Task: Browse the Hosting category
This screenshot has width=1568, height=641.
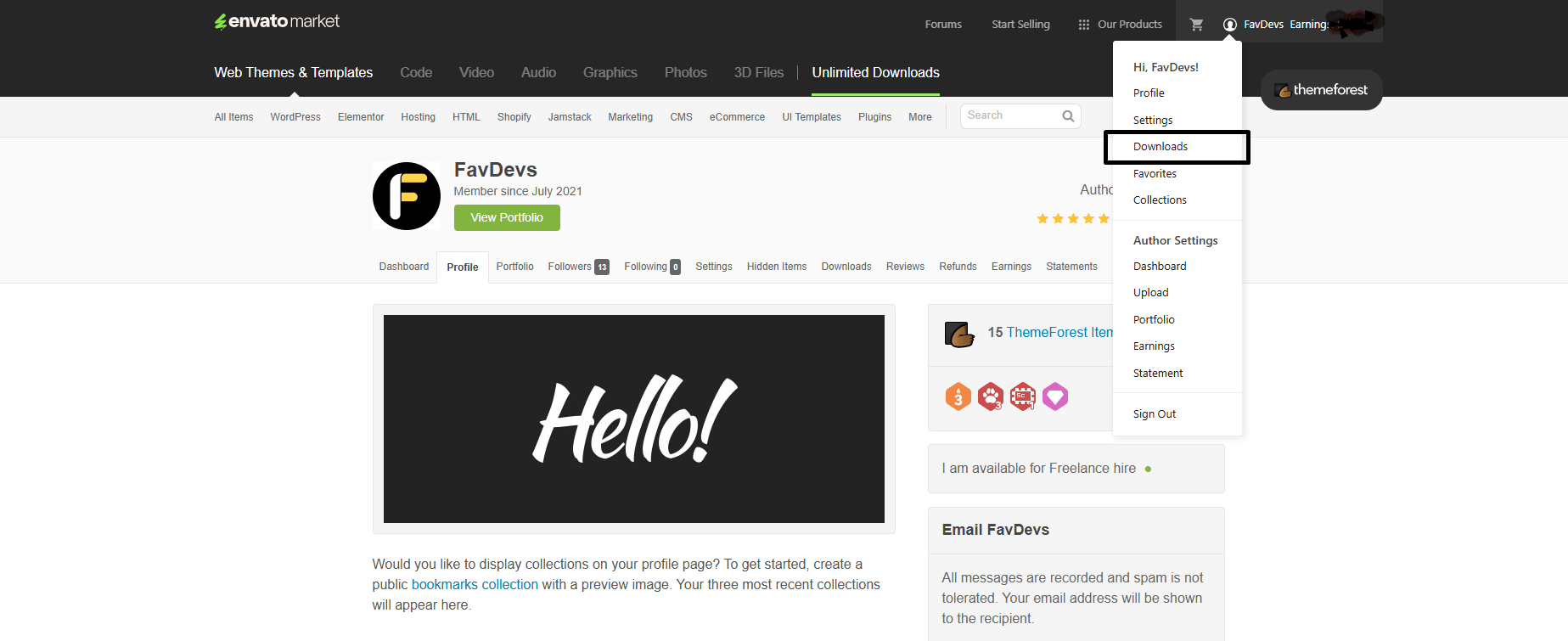Action: click(x=418, y=117)
